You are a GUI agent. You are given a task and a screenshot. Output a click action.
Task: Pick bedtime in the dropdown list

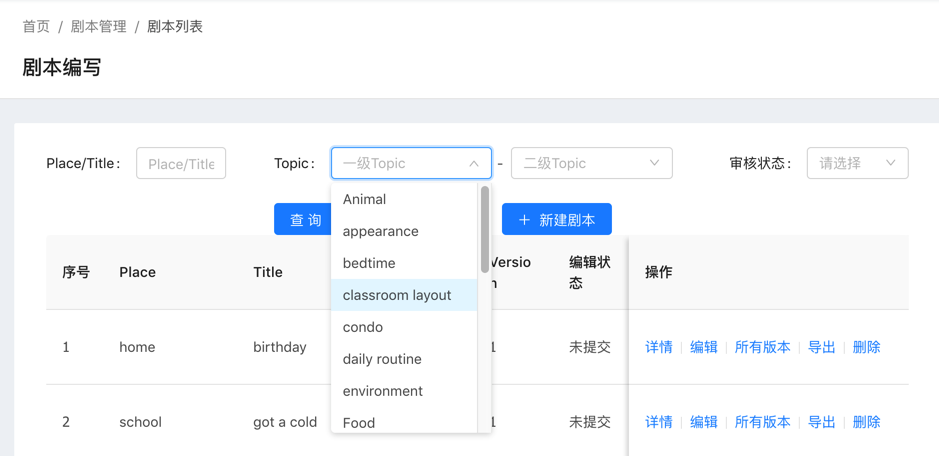(369, 263)
